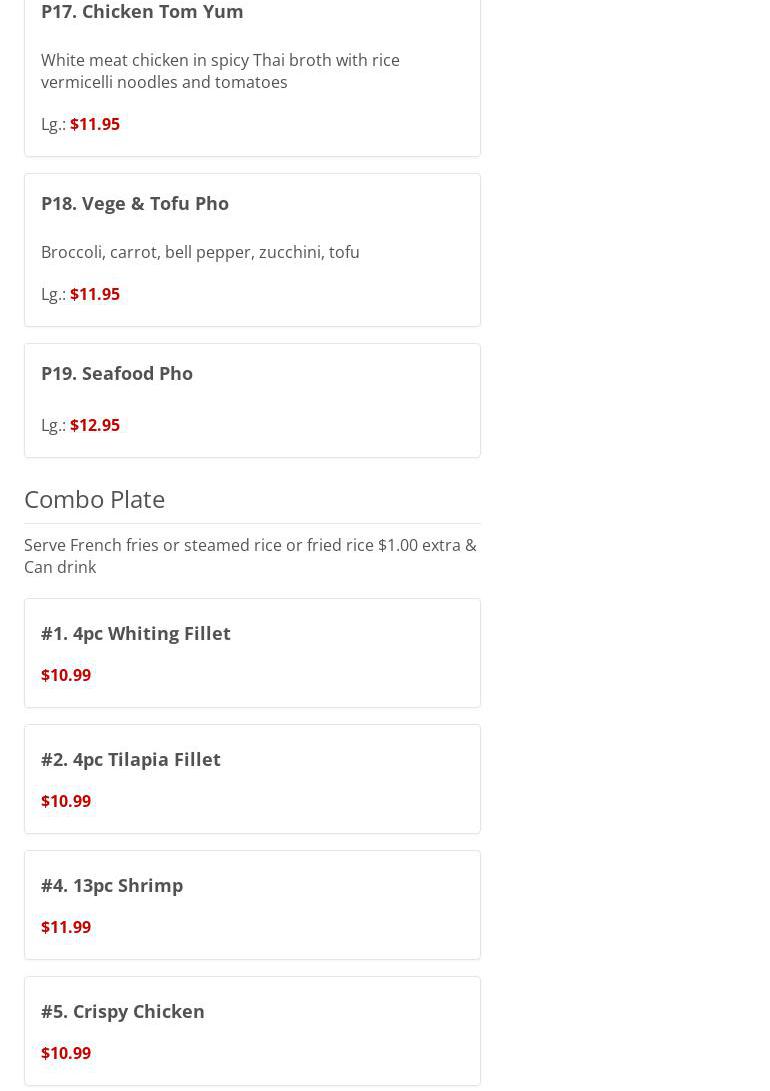Click the Broccoli, carrot, bell pepper description
The height and width of the screenshot is (1091, 770).
(x=200, y=252)
